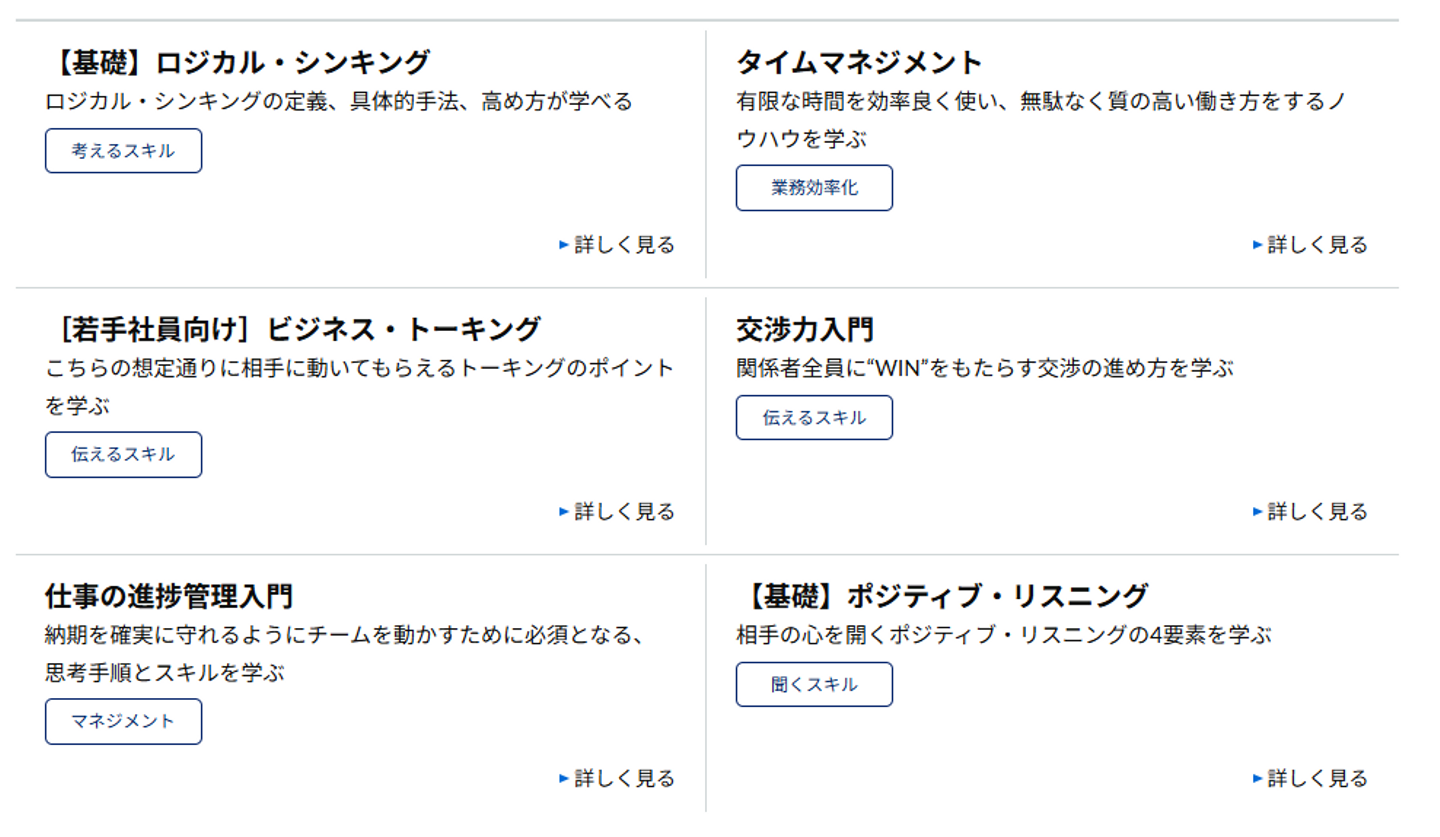Screen dimensions: 1440x837
Task: Open the タイムマネジメント course title
Action: [859, 63]
